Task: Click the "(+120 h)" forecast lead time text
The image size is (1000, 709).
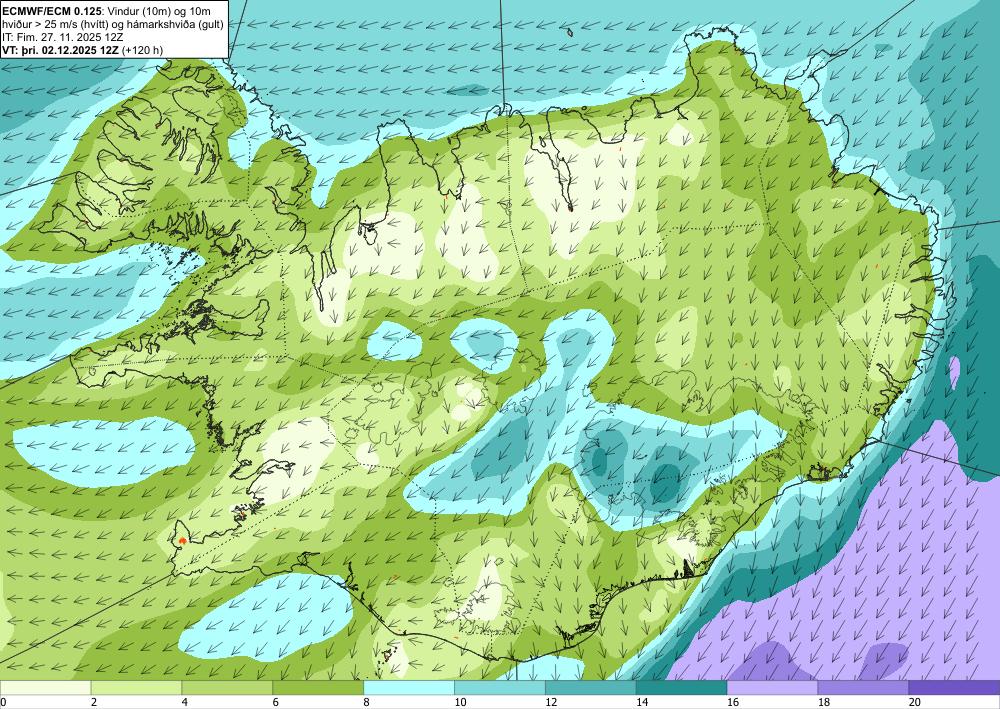Action: coord(142,50)
